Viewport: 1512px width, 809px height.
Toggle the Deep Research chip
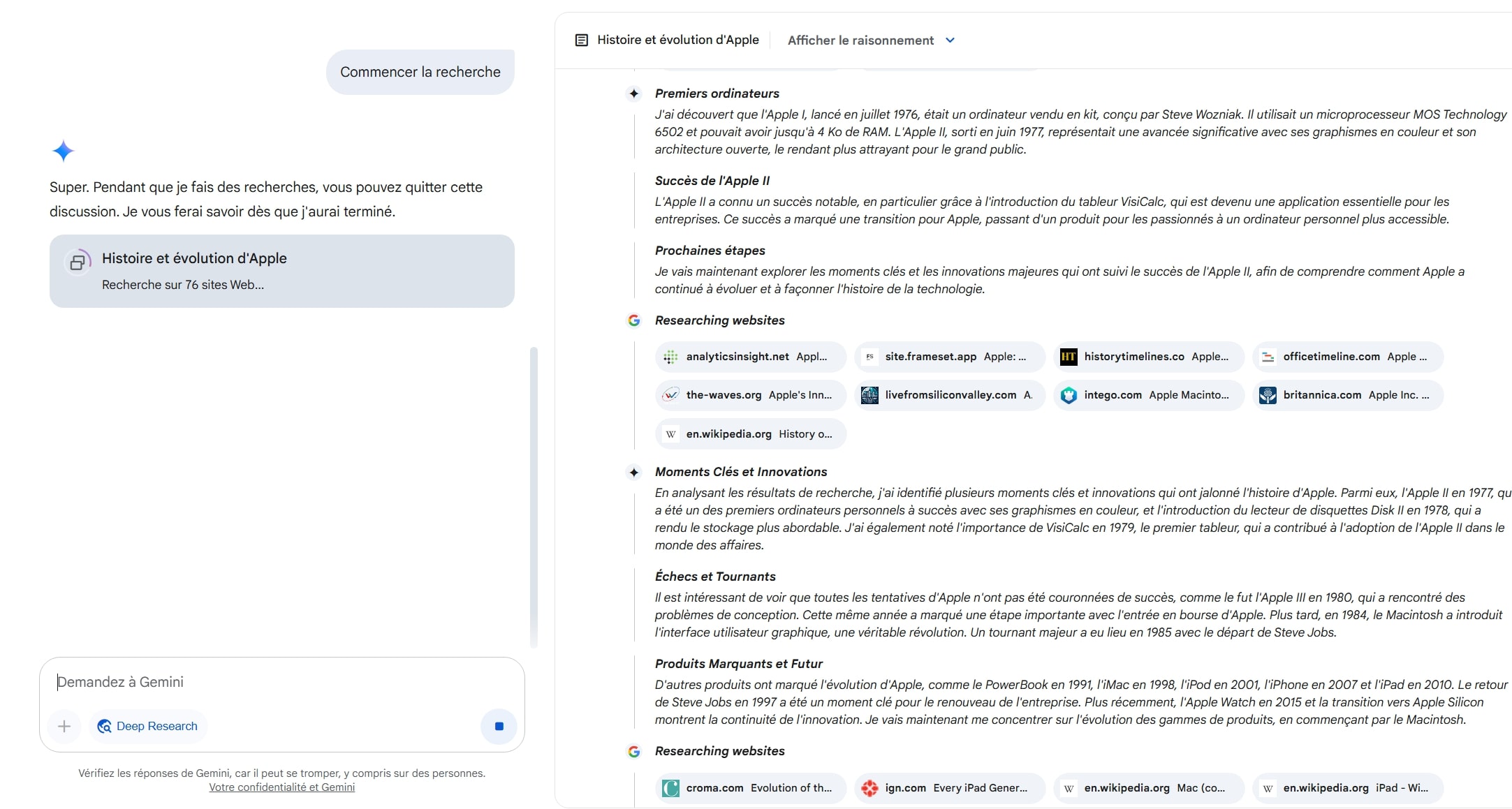[x=148, y=726]
